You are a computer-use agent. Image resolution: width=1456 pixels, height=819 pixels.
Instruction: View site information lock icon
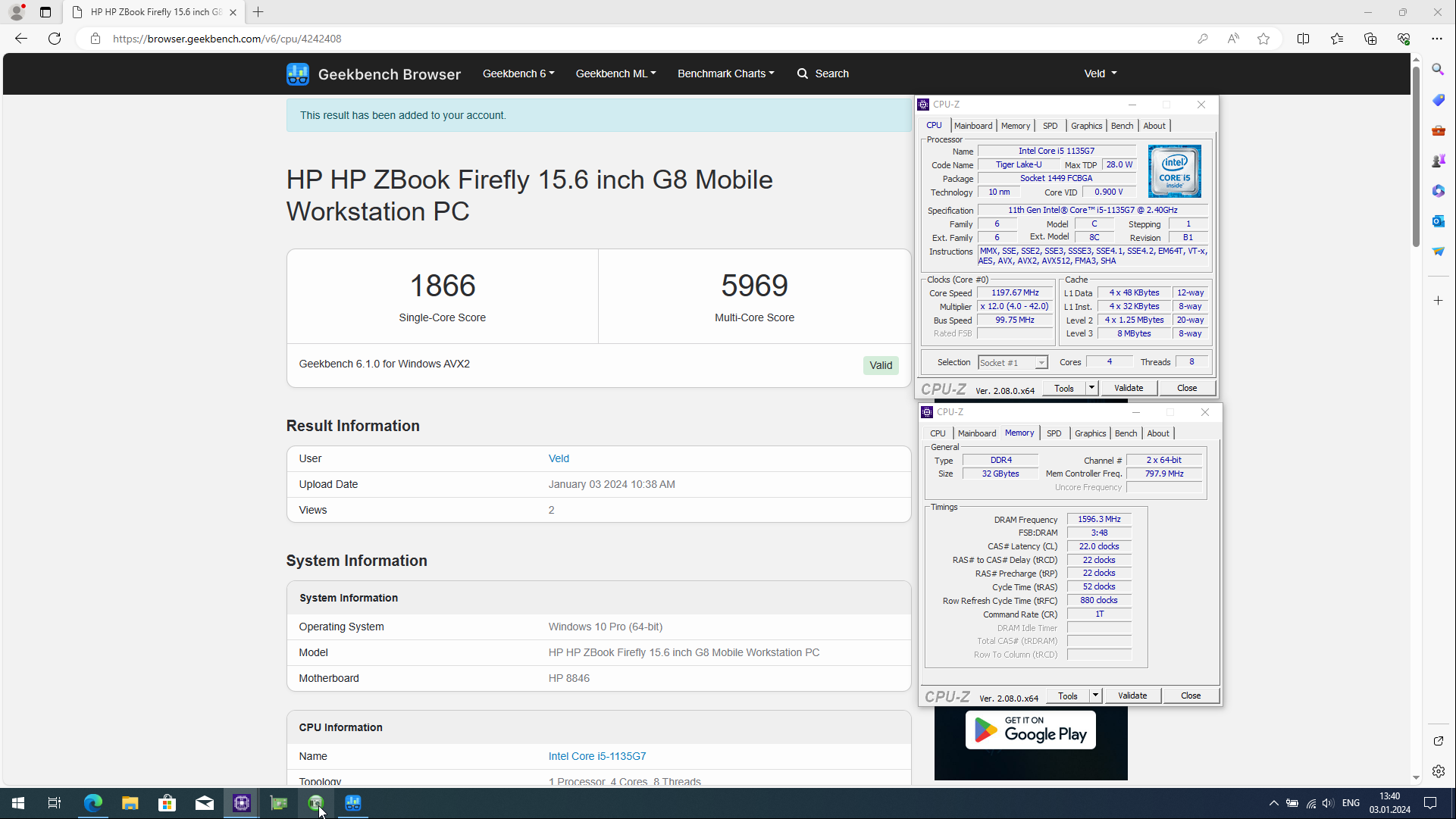[96, 39]
